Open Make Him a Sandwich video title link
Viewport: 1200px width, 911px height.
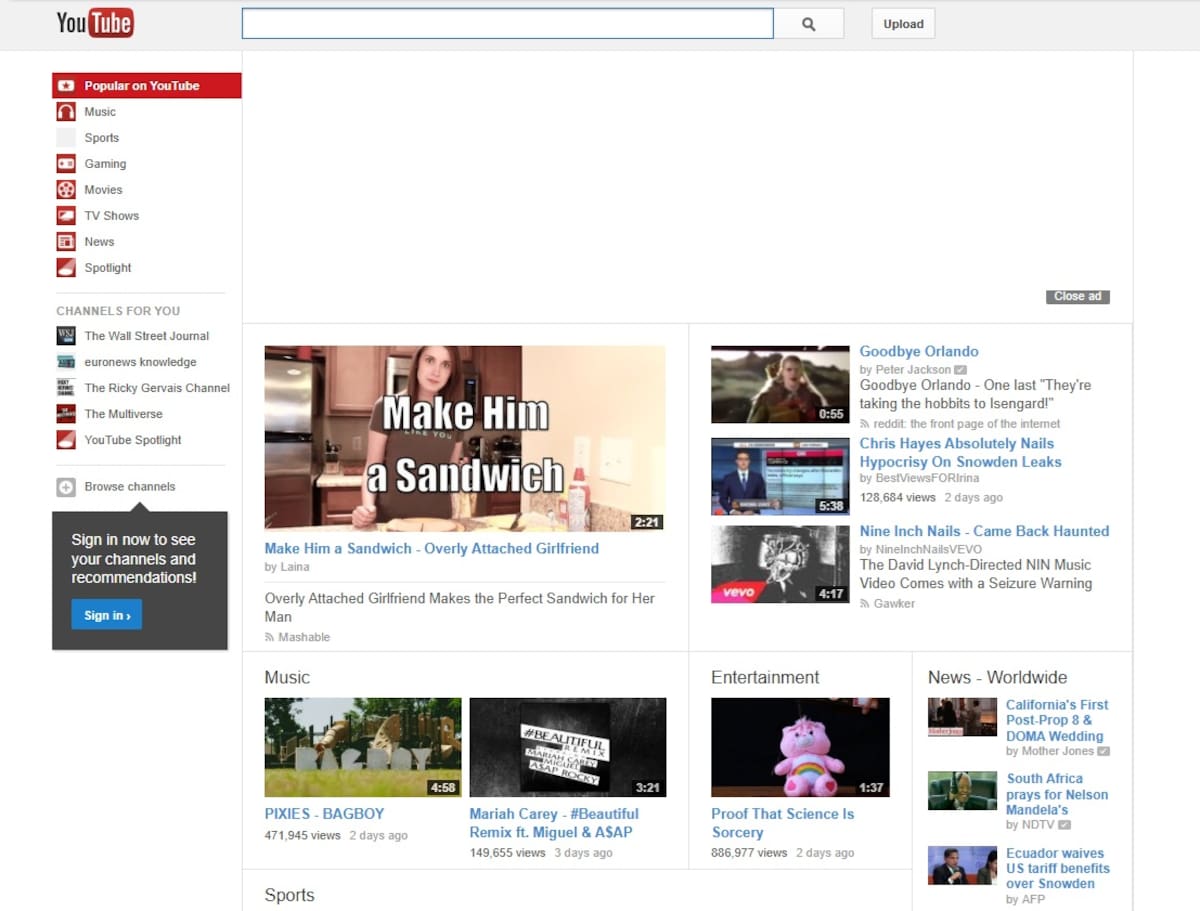[432, 549]
